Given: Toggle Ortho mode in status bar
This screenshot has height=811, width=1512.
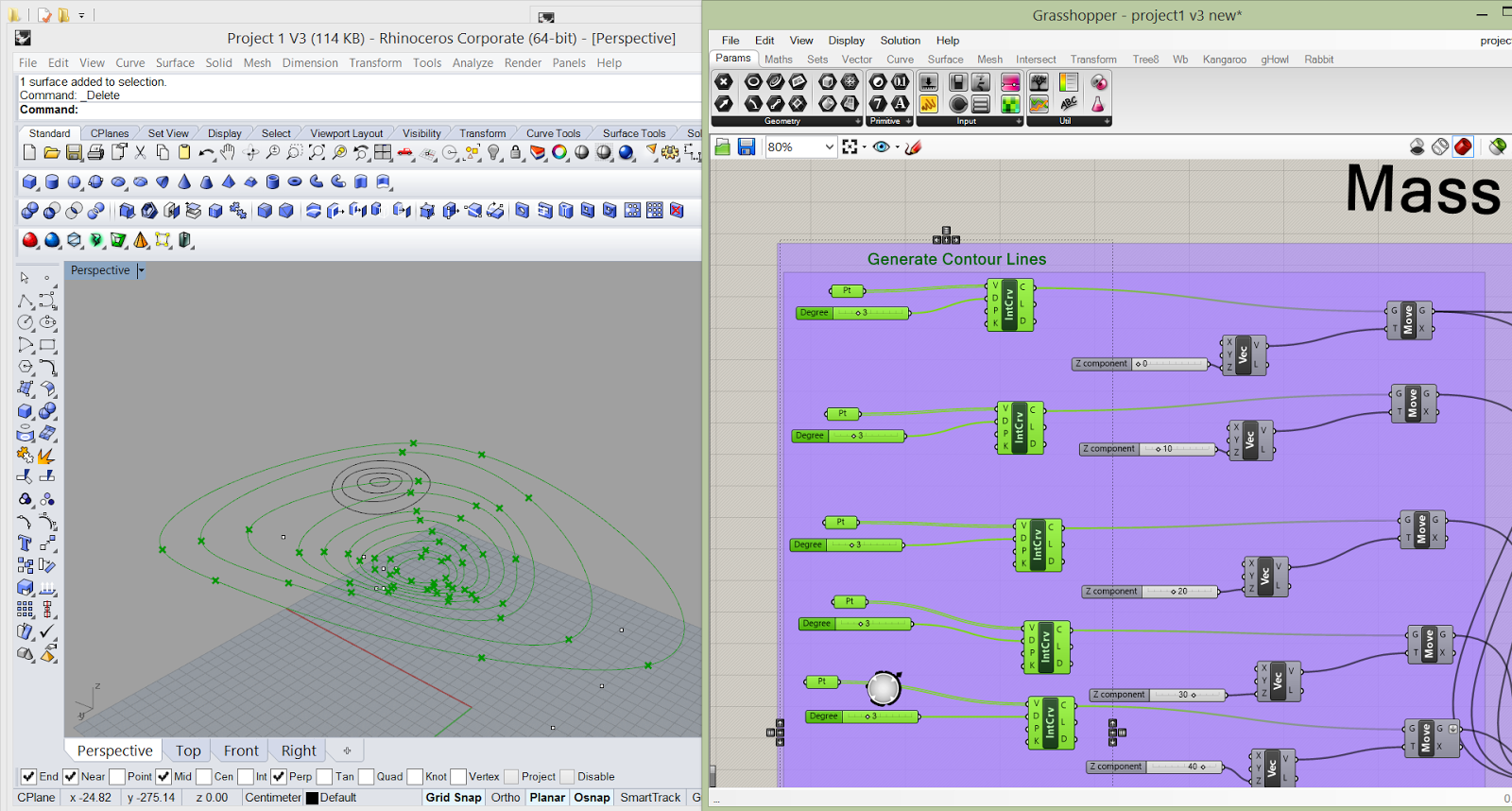Looking at the screenshot, I should 506,798.
